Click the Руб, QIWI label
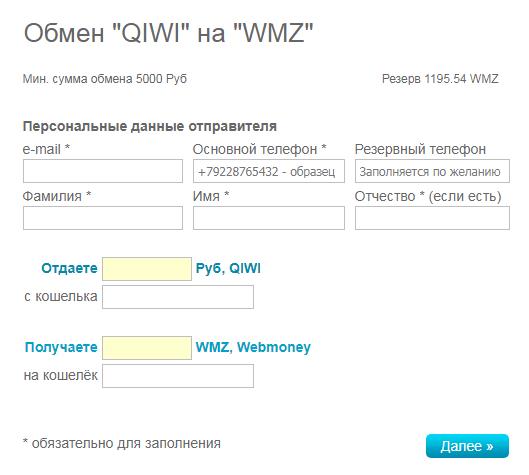This screenshot has width=529, height=475. click(x=228, y=269)
